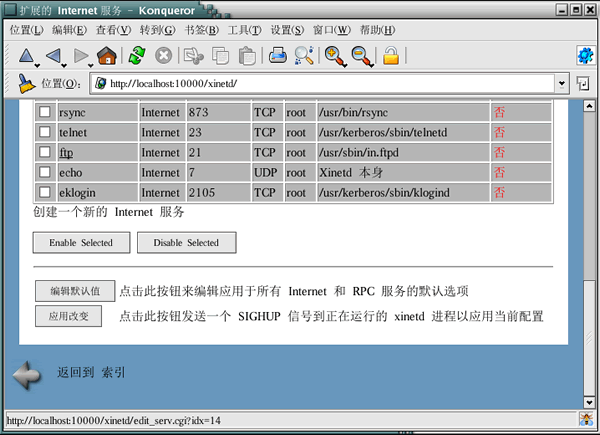Print the page with the printer icon

pyautogui.click(x=278, y=55)
